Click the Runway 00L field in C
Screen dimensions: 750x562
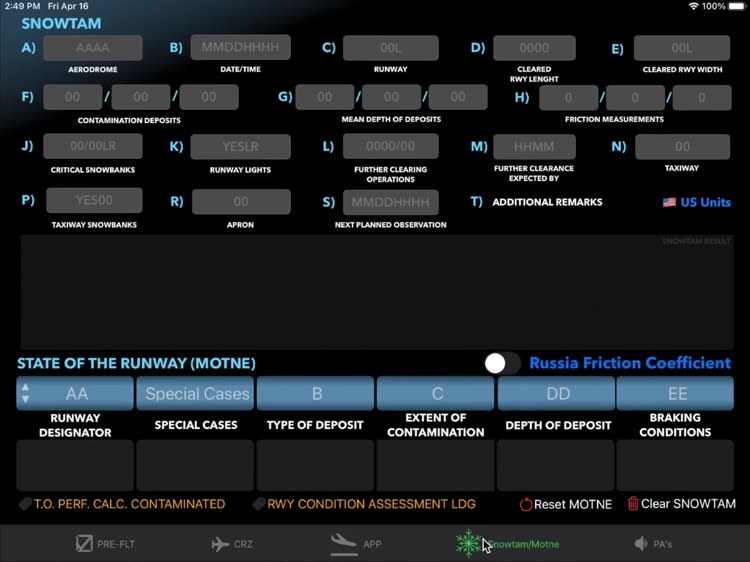click(x=390, y=48)
